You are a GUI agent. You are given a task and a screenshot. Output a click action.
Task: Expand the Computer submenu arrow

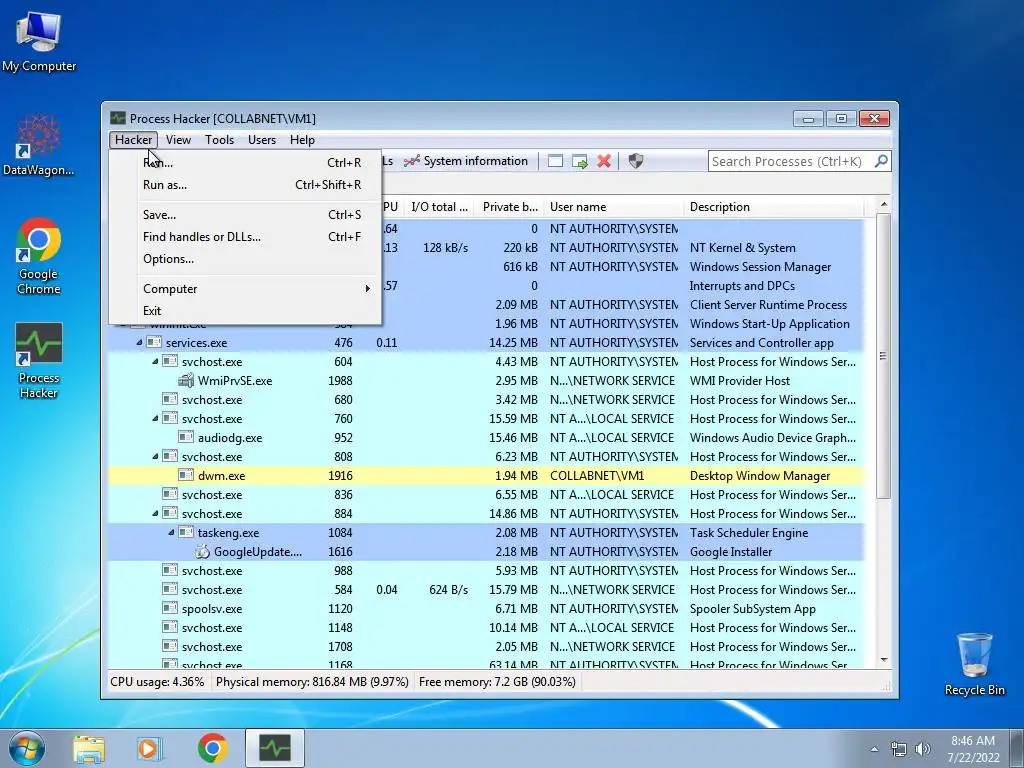tap(368, 289)
